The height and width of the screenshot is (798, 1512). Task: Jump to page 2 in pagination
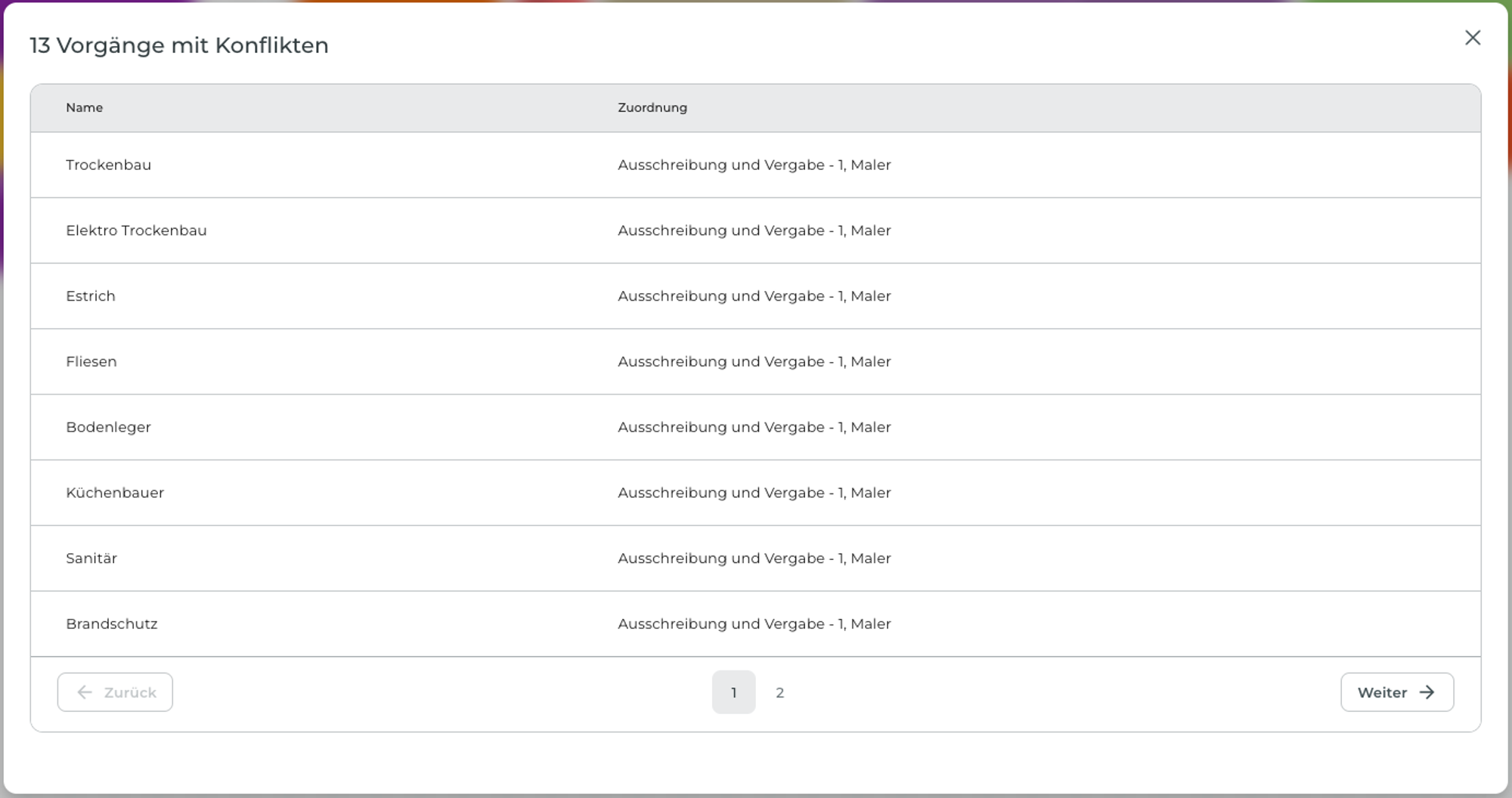point(779,692)
